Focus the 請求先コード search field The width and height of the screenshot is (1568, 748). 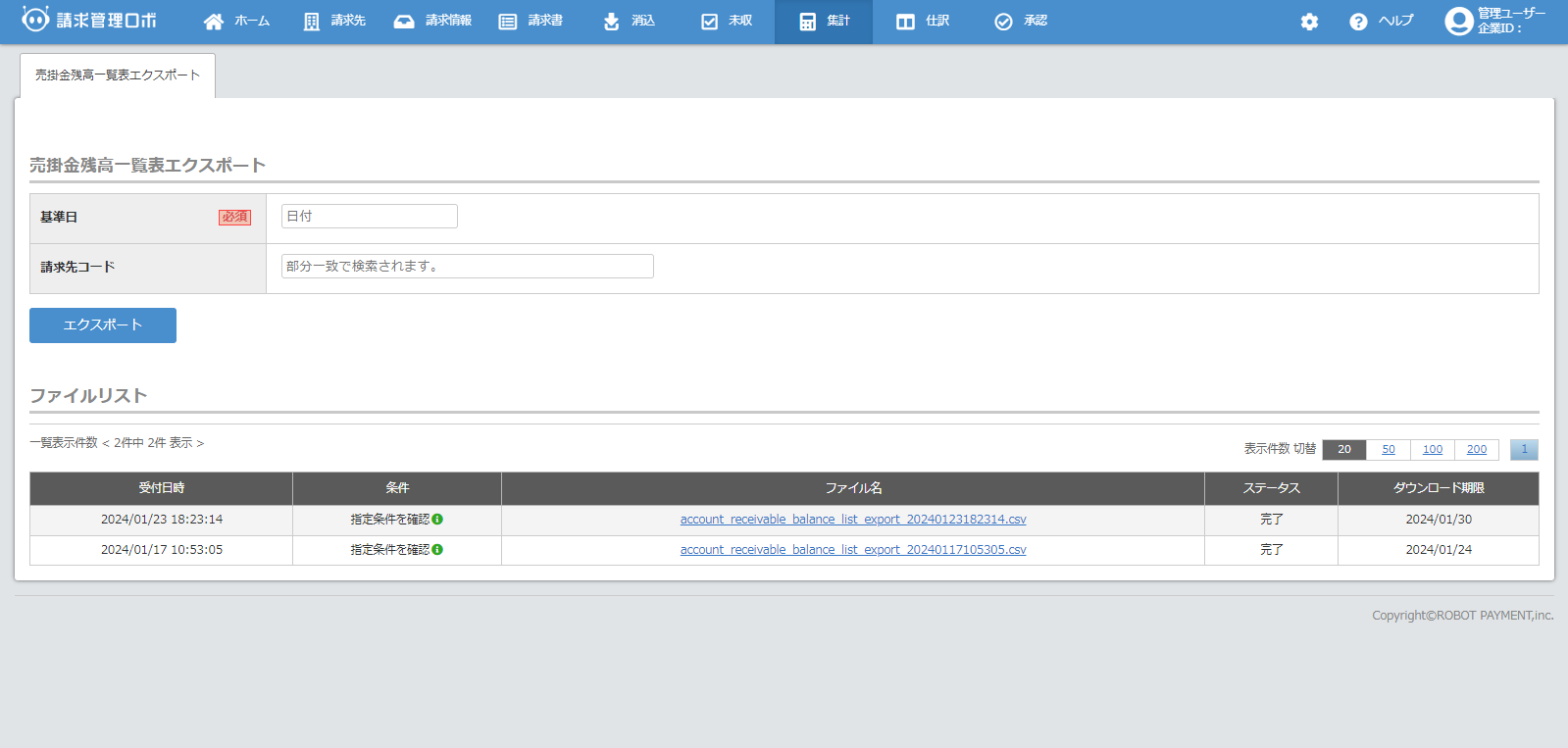467,267
